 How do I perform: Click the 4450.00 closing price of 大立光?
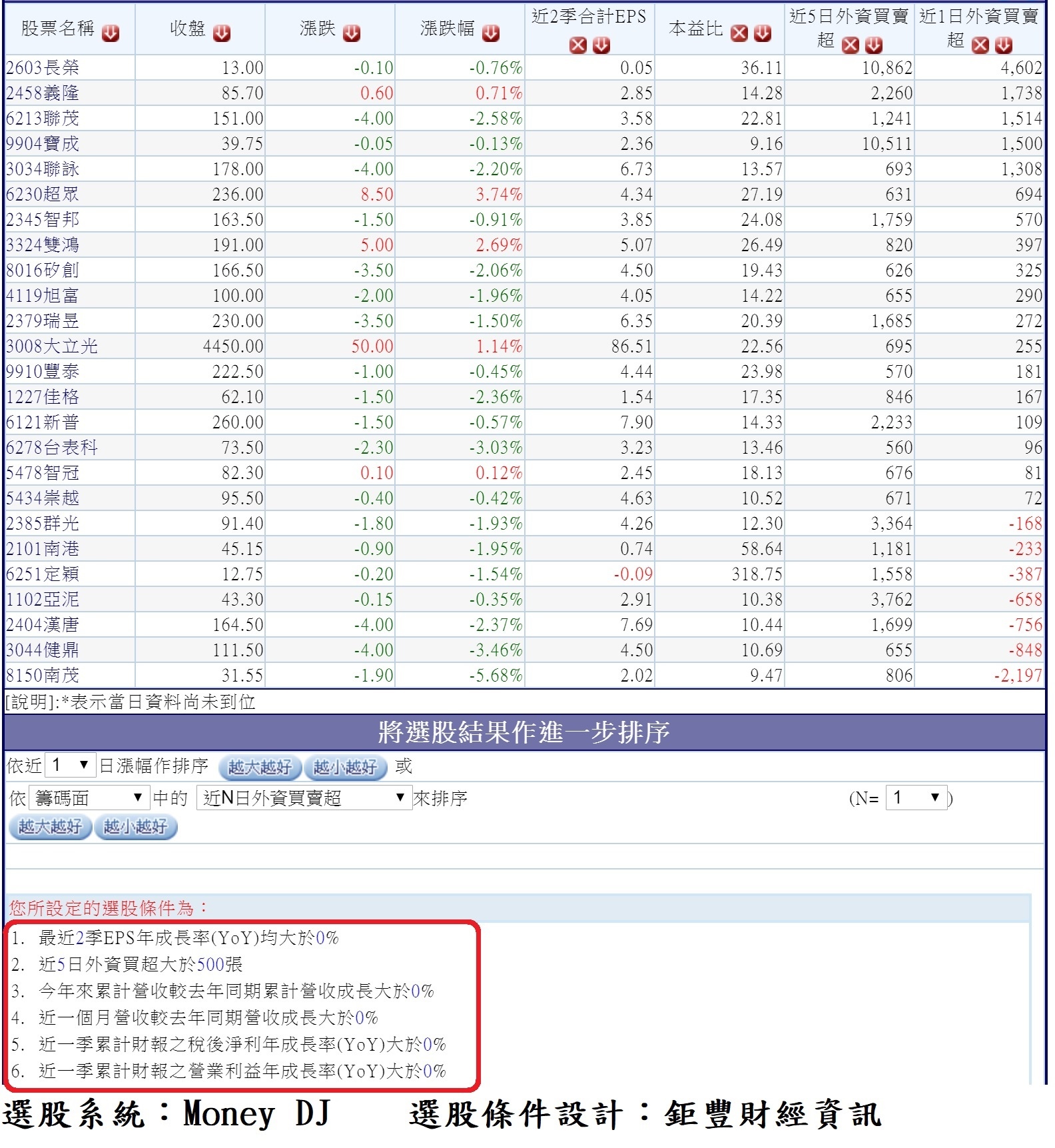point(233,346)
